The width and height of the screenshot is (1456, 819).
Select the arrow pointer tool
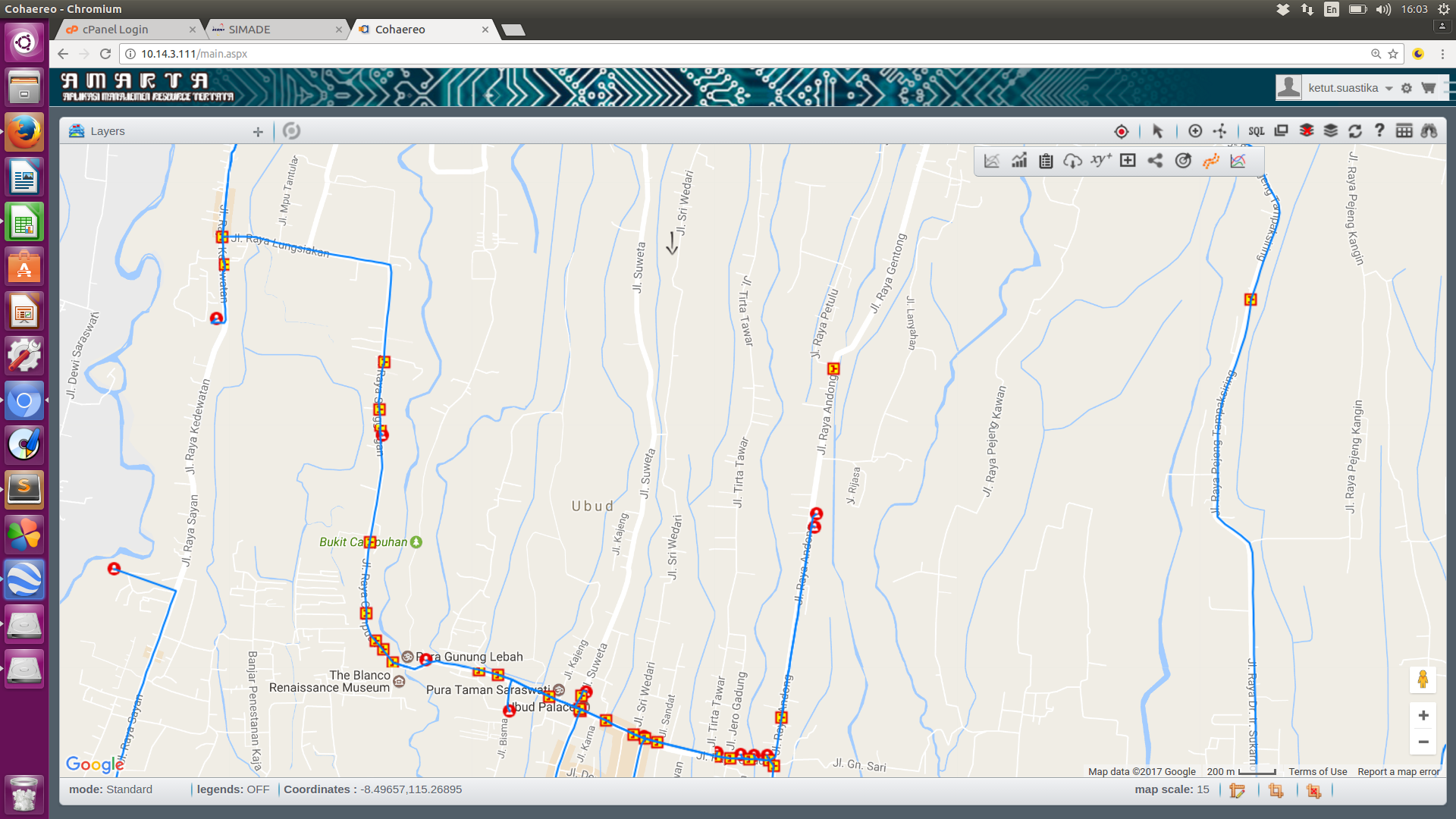[1157, 131]
